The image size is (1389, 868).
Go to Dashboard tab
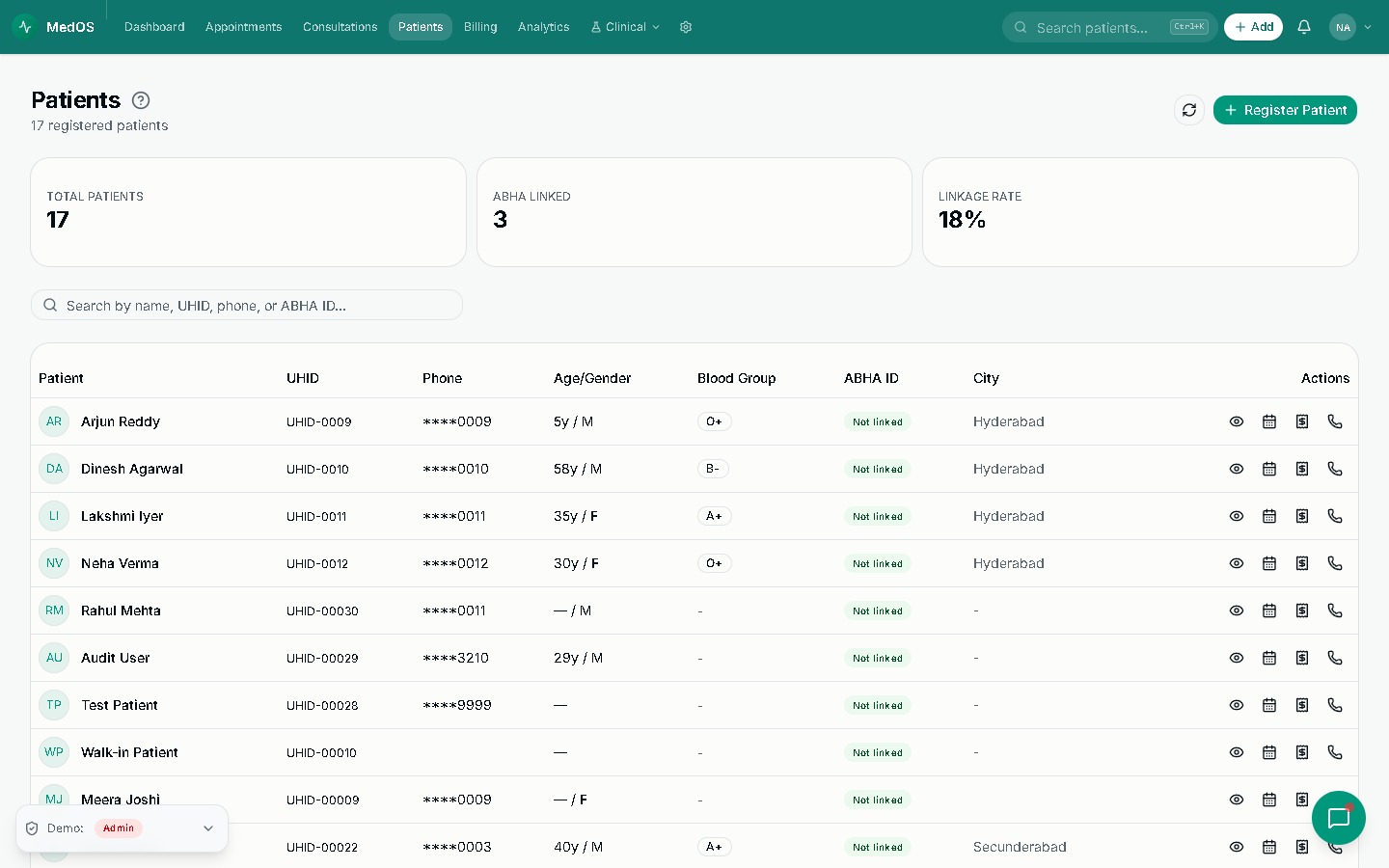pyautogui.click(x=154, y=27)
